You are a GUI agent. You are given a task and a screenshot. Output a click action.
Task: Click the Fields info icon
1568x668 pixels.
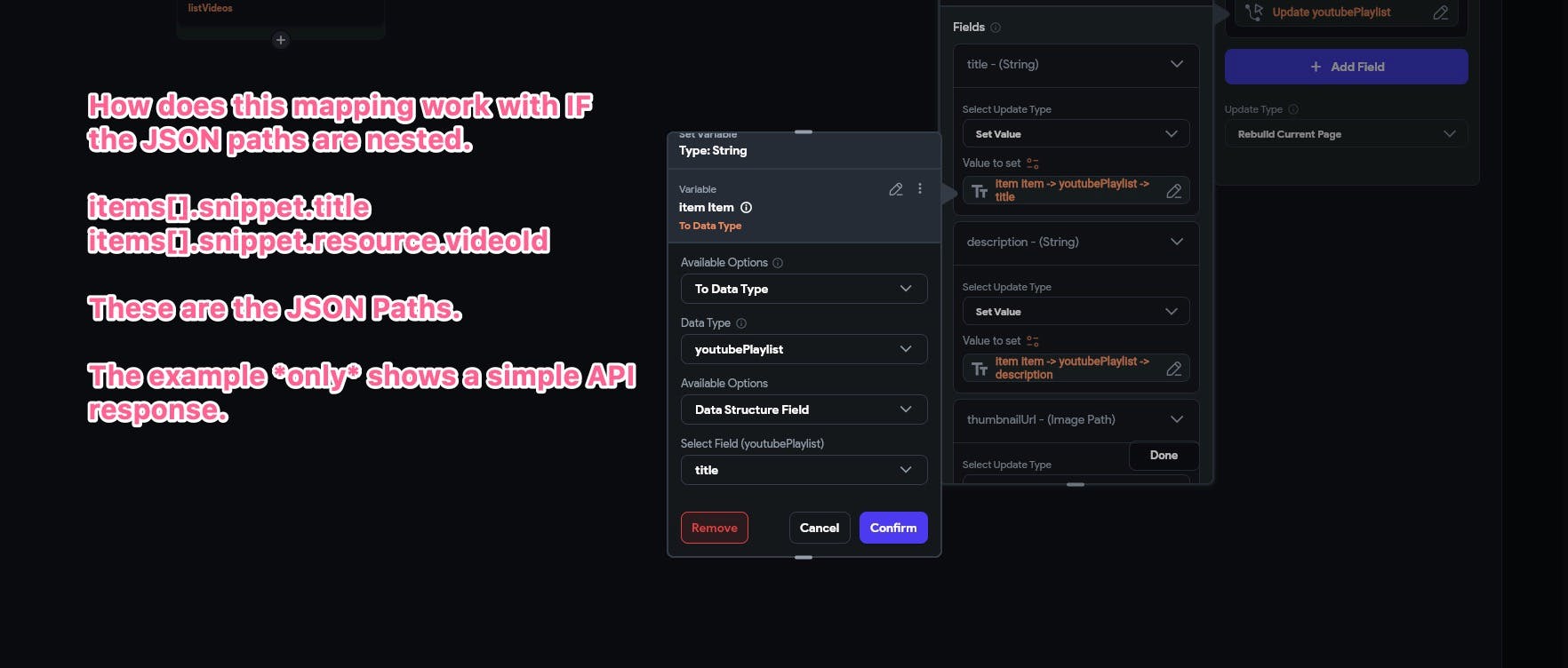coord(996,28)
